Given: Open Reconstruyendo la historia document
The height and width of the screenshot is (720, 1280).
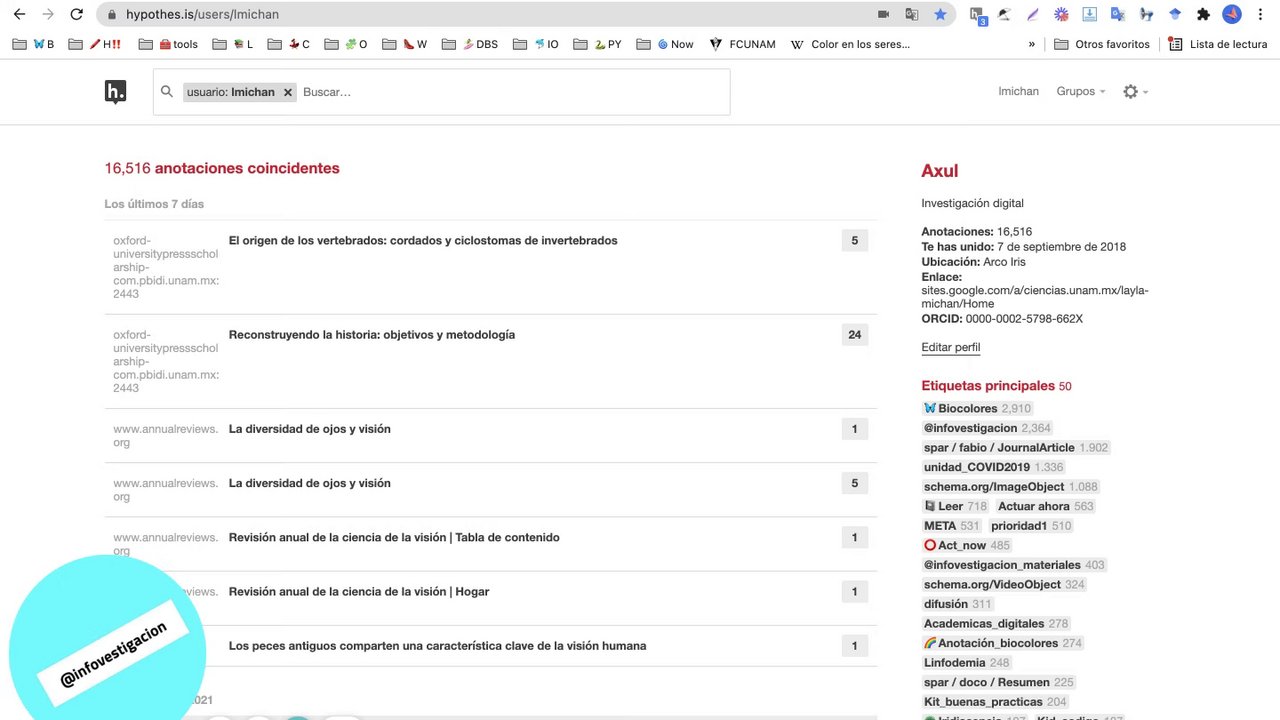Looking at the screenshot, I should tap(372, 335).
